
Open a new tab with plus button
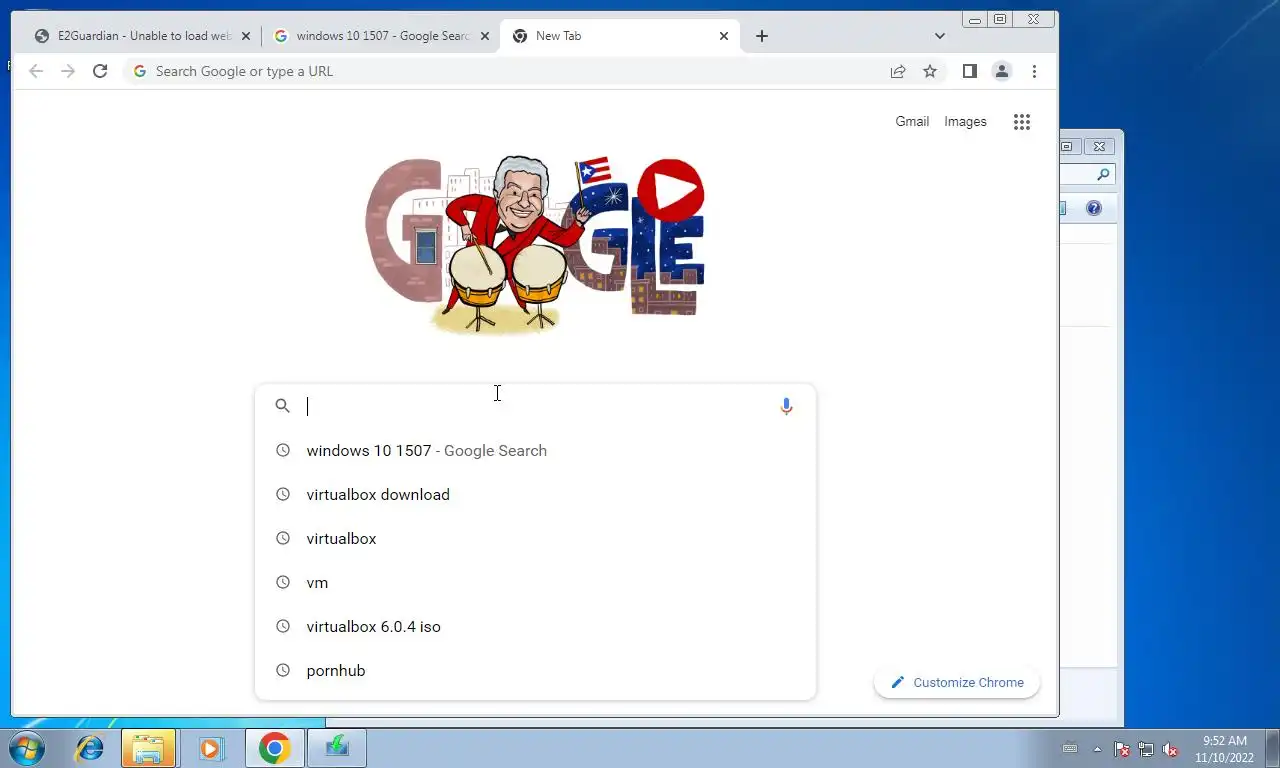coord(762,36)
